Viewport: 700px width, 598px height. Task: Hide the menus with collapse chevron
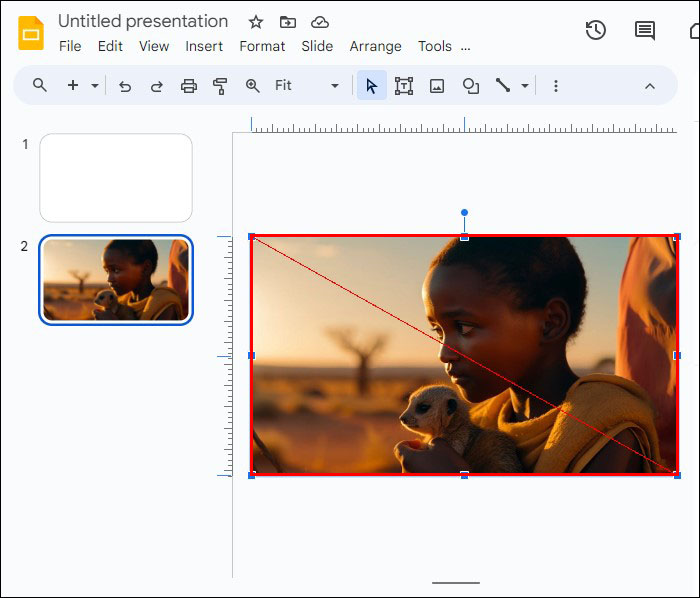pyautogui.click(x=649, y=86)
